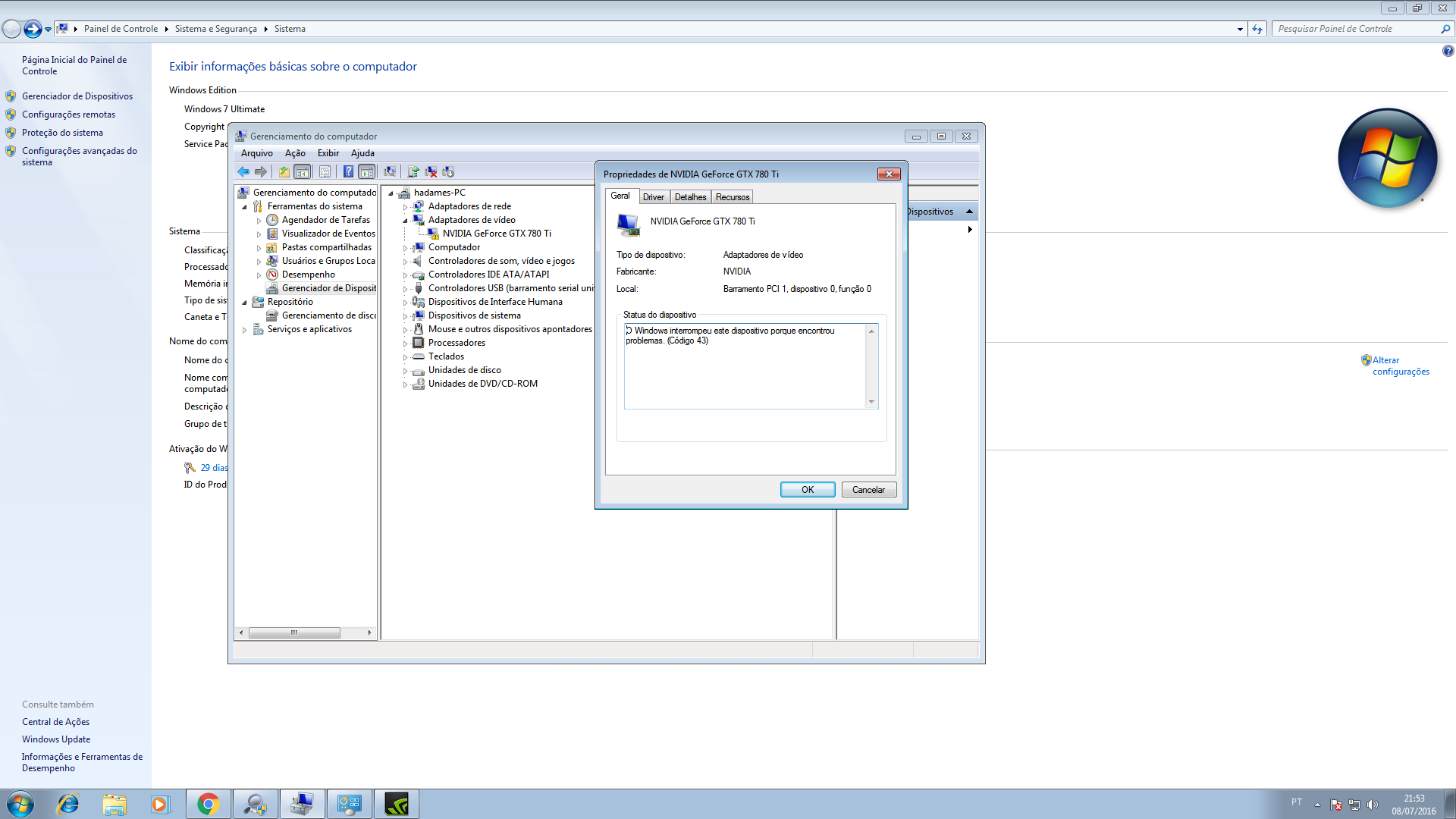The height and width of the screenshot is (819, 1456).
Task: Open the Windows Update link
Action: (x=56, y=739)
